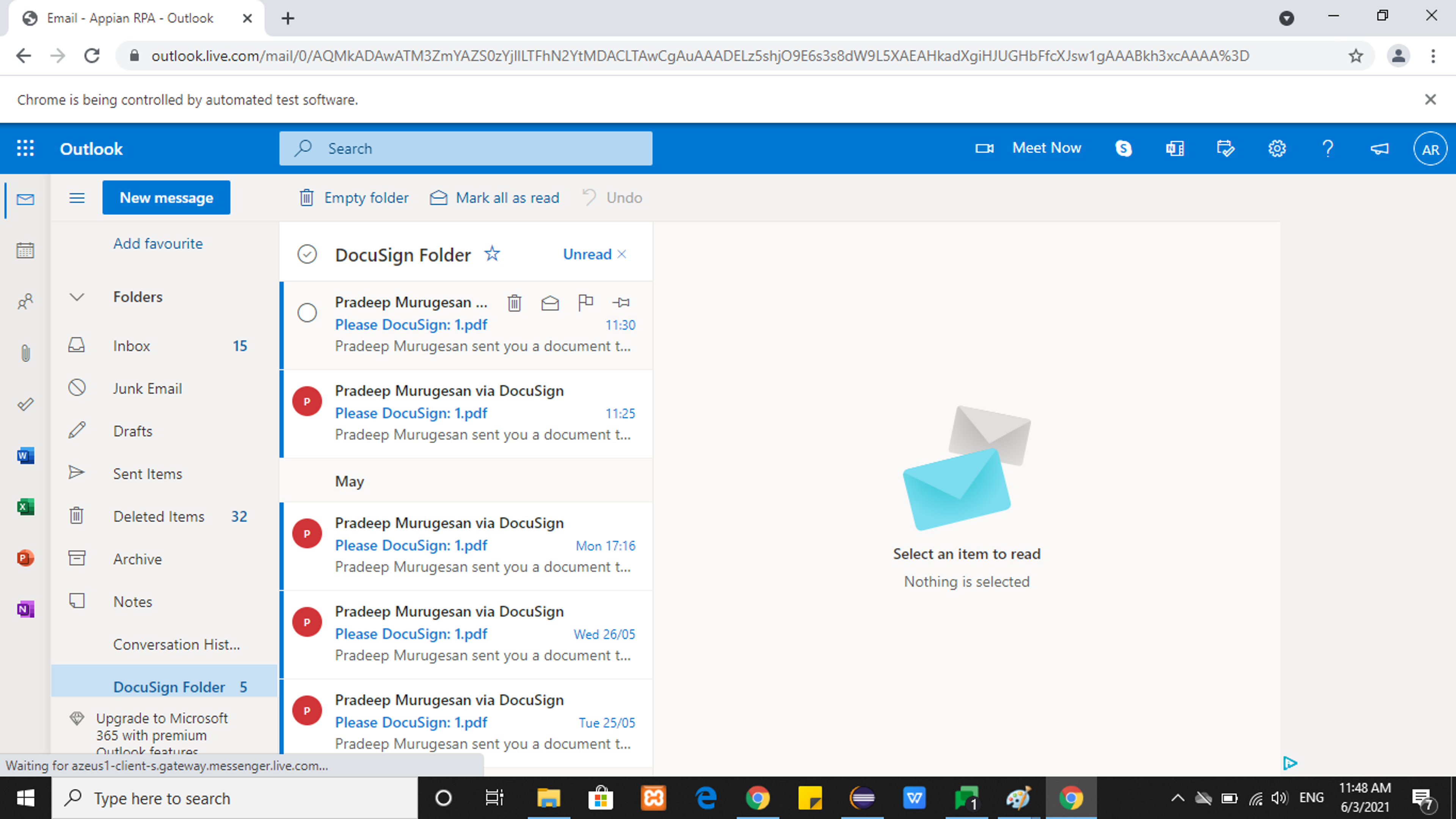1456x819 pixels.
Task: Launch OneNote from the left rail
Action: click(x=25, y=609)
